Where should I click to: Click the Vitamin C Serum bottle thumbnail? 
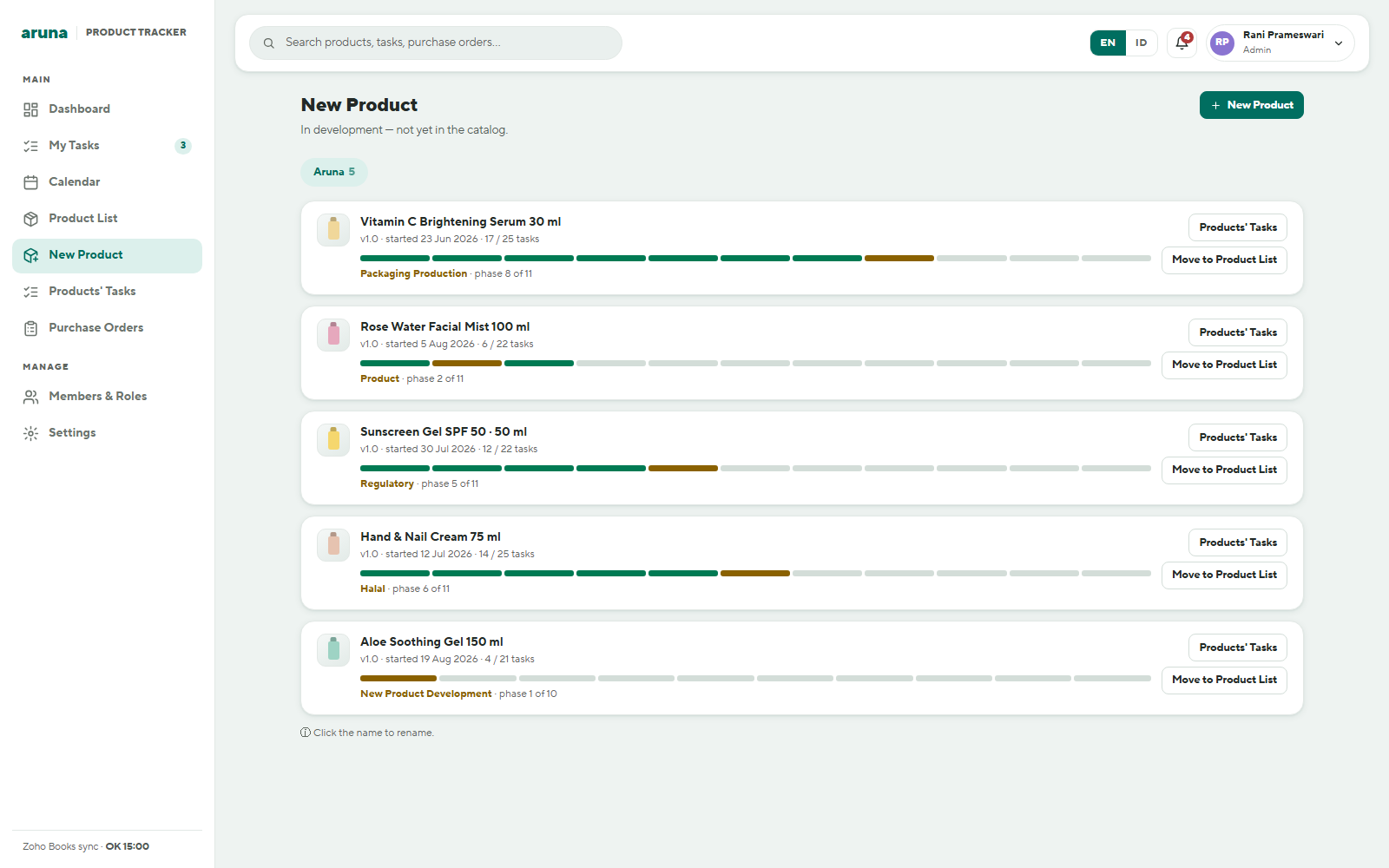point(333,230)
